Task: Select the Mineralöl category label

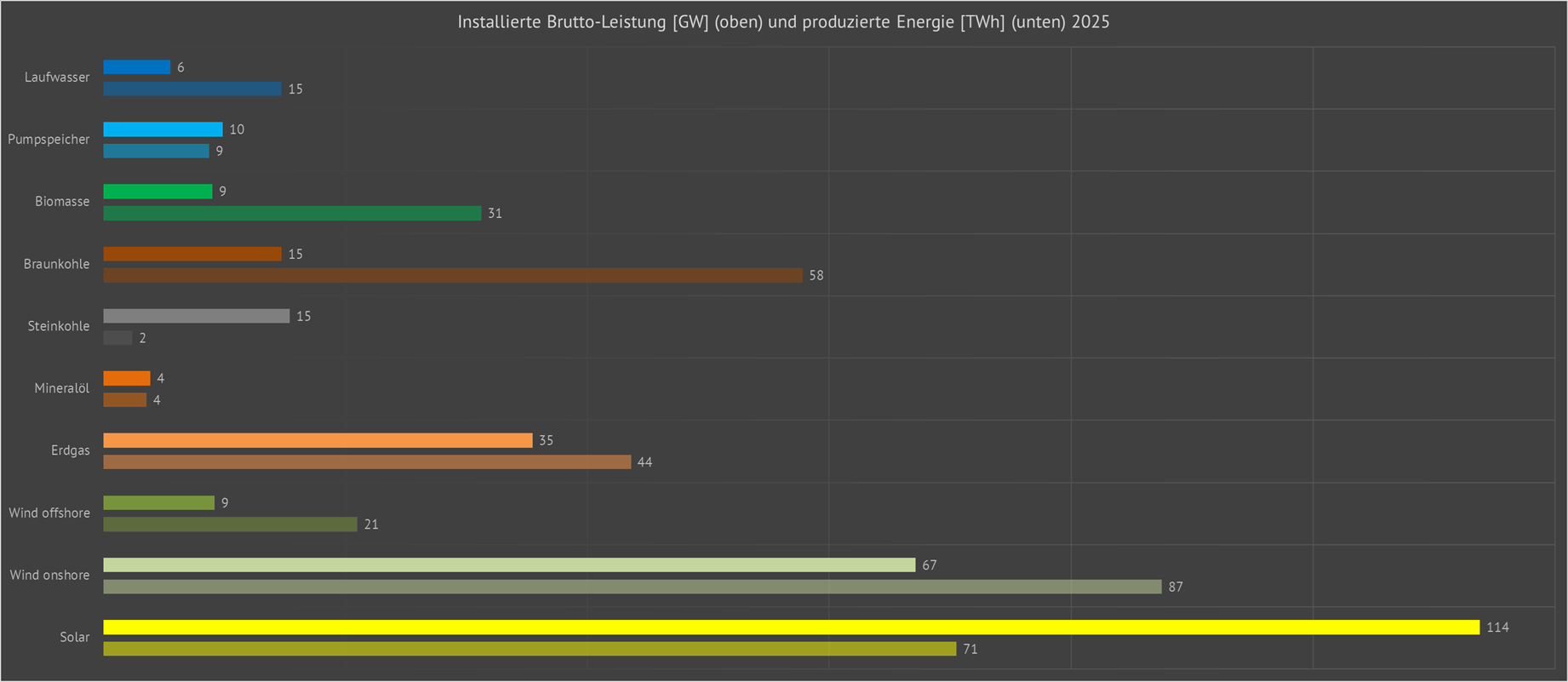Action: [x=61, y=388]
